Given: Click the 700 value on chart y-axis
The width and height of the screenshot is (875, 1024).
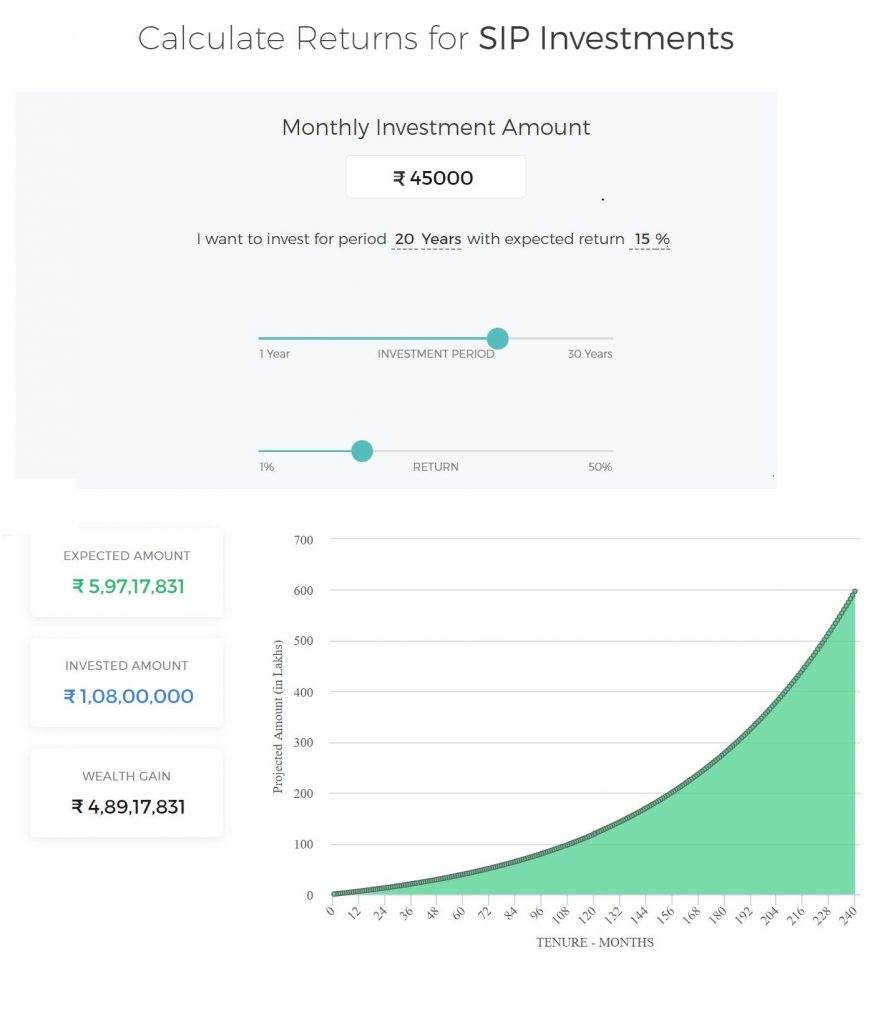Looking at the screenshot, I should (302, 540).
